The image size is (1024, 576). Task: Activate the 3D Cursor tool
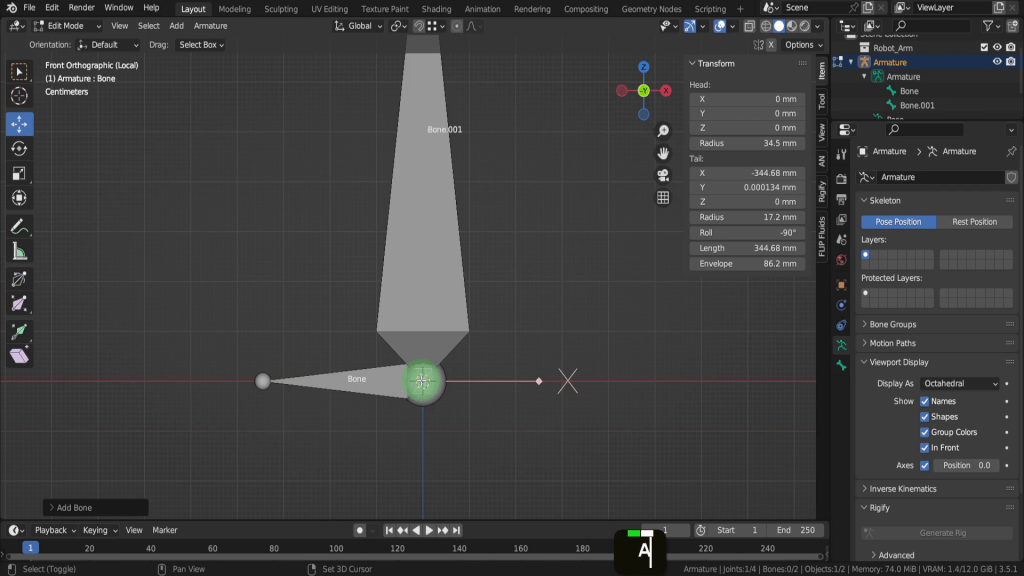pyautogui.click(x=19, y=96)
